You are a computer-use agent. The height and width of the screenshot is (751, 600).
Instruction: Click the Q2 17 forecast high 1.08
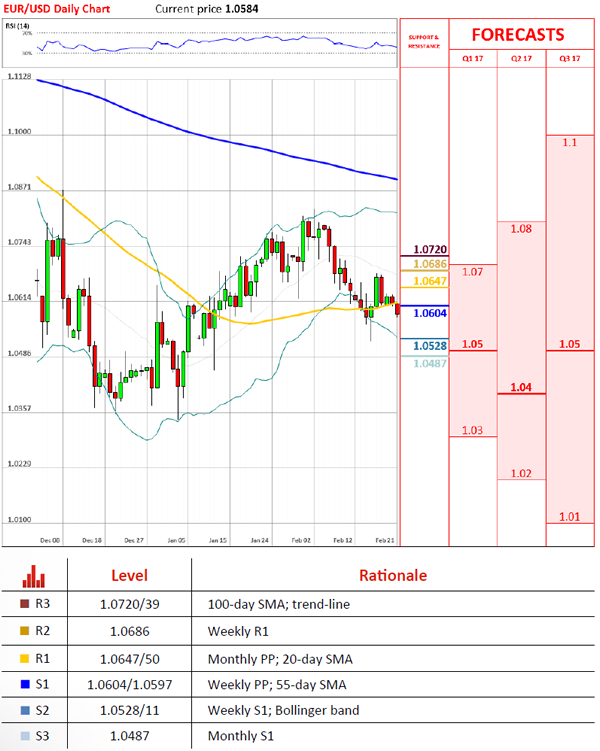(521, 229)
